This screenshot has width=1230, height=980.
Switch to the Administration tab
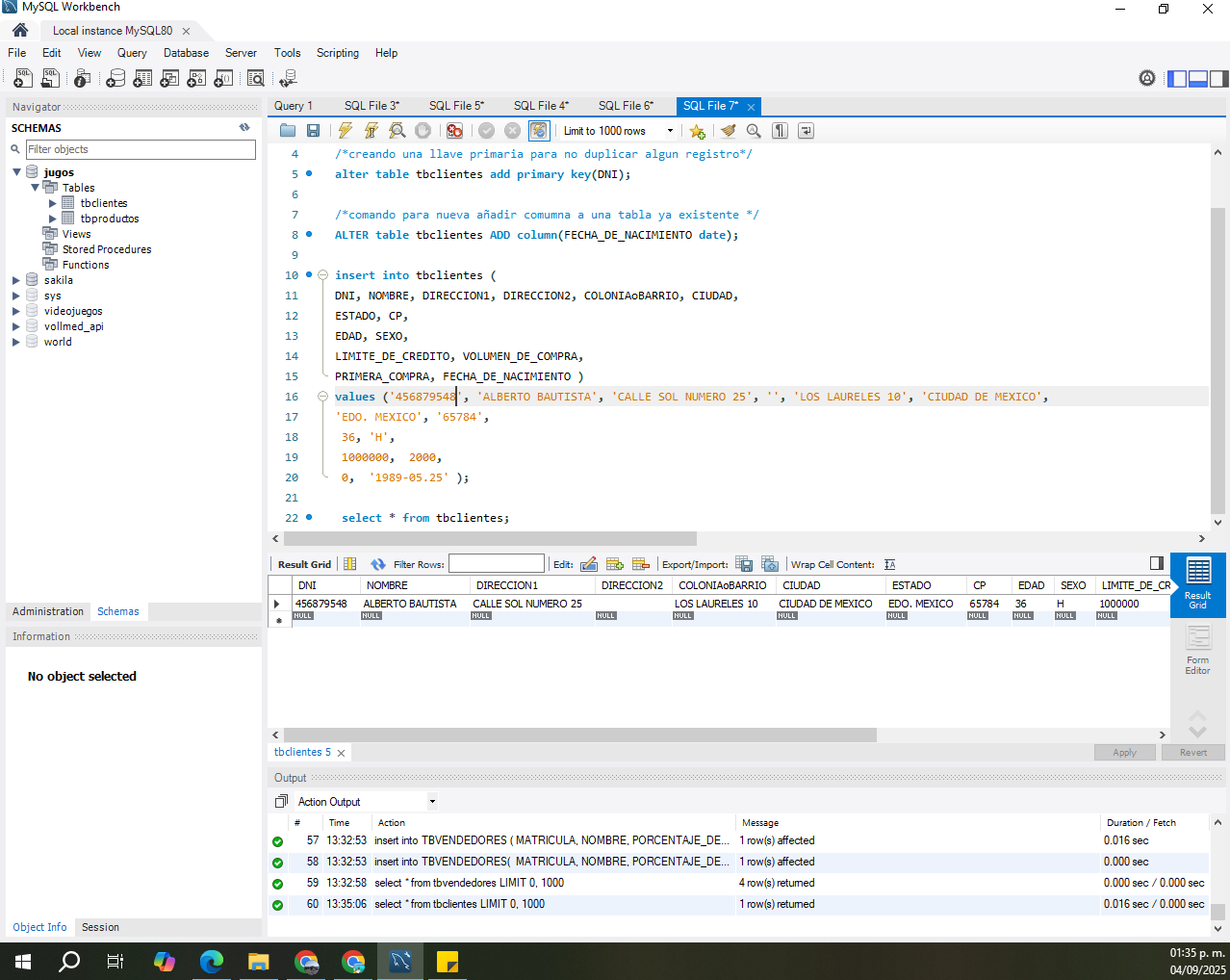point(48,611)
